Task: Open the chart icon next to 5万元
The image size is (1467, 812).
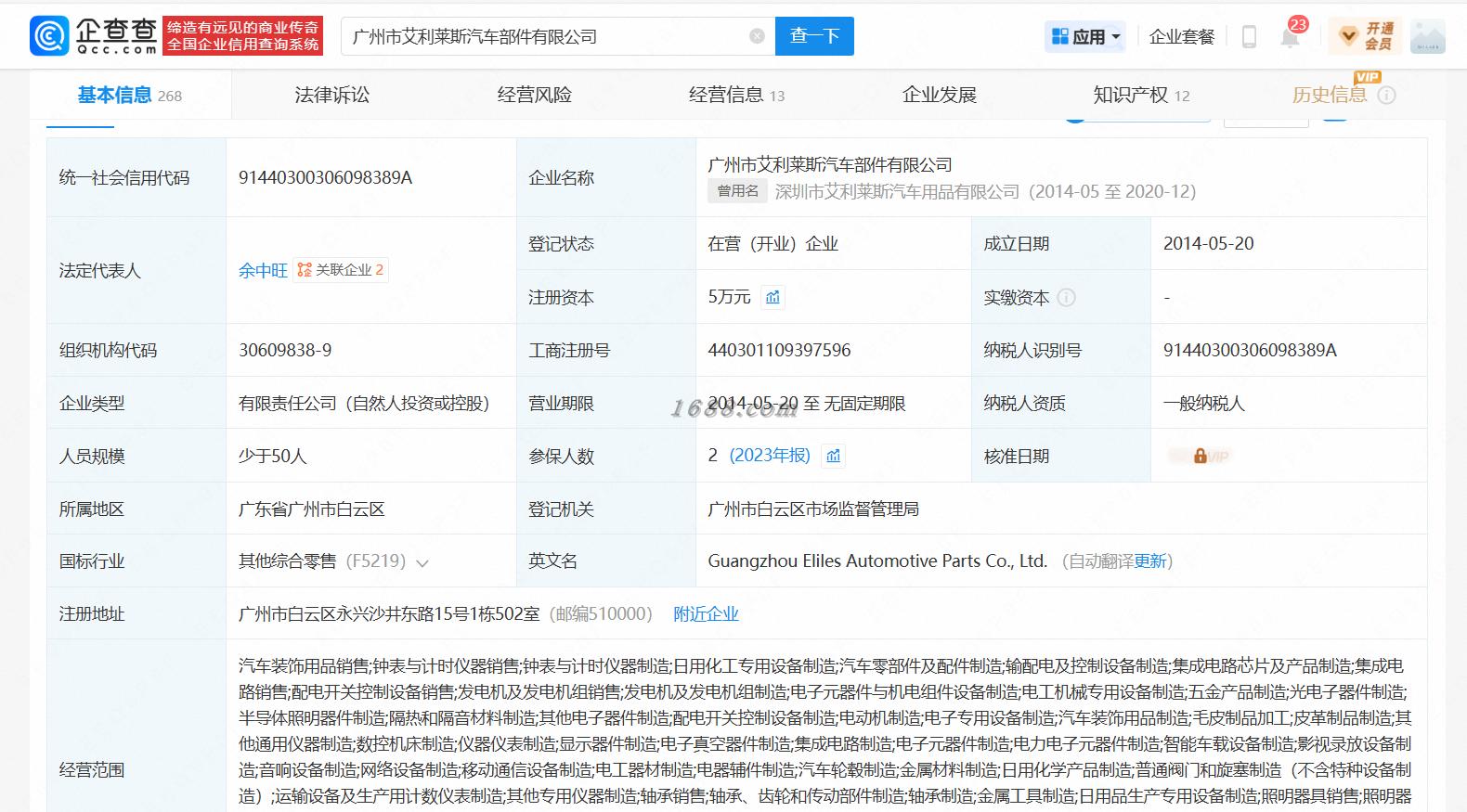Action: pyautogui.click(x=772, y=297)
